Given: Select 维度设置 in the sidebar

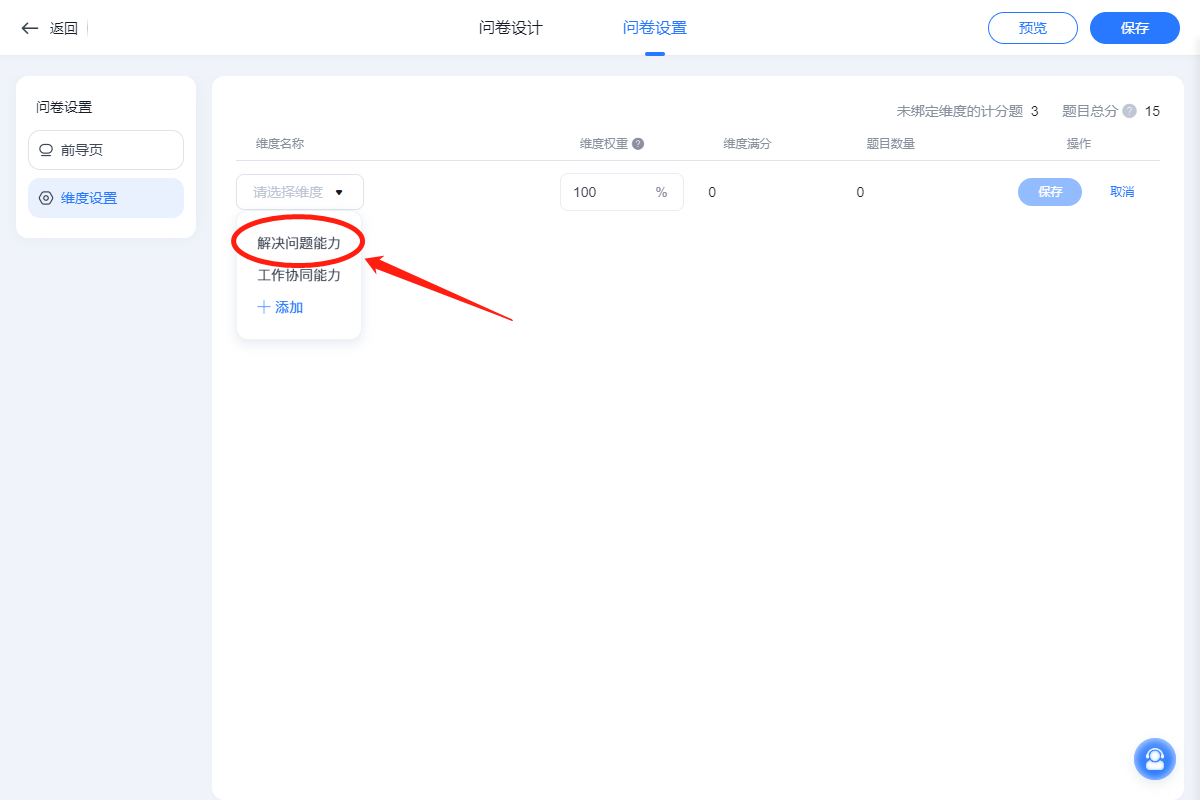Looking at the screenshot, I should pos(105,198).
